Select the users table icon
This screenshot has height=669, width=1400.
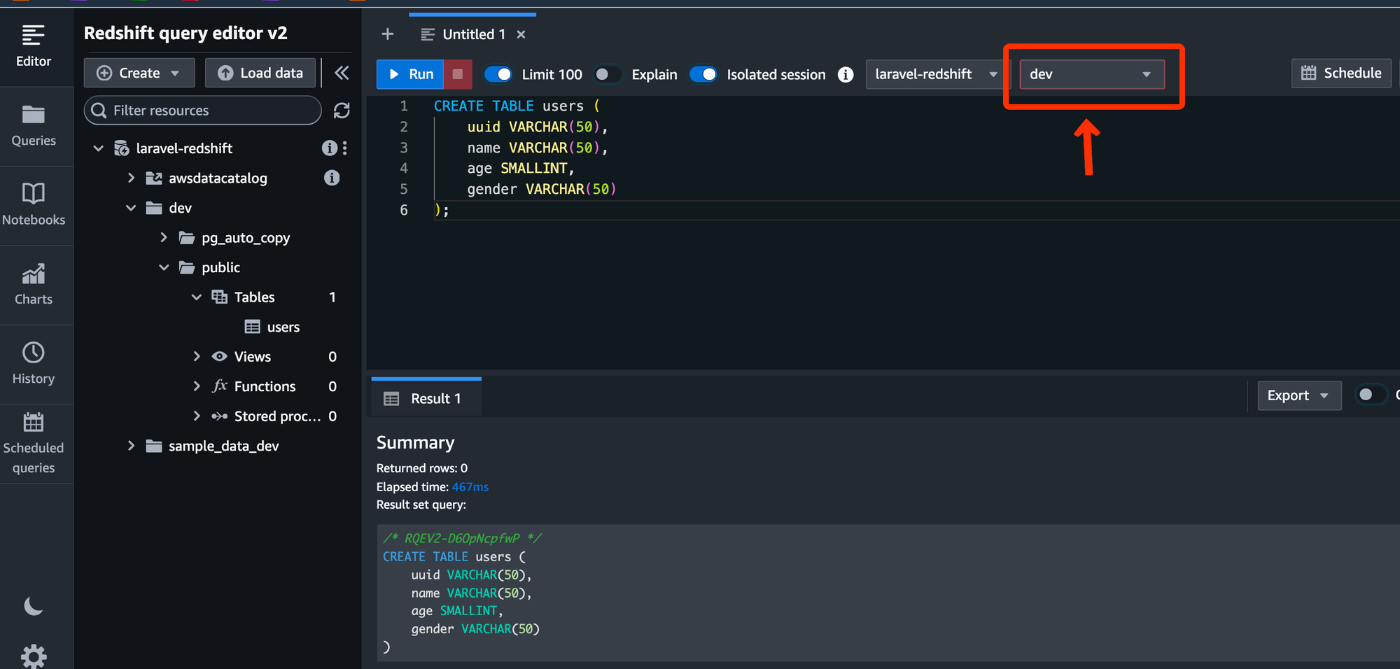point(253,327)
